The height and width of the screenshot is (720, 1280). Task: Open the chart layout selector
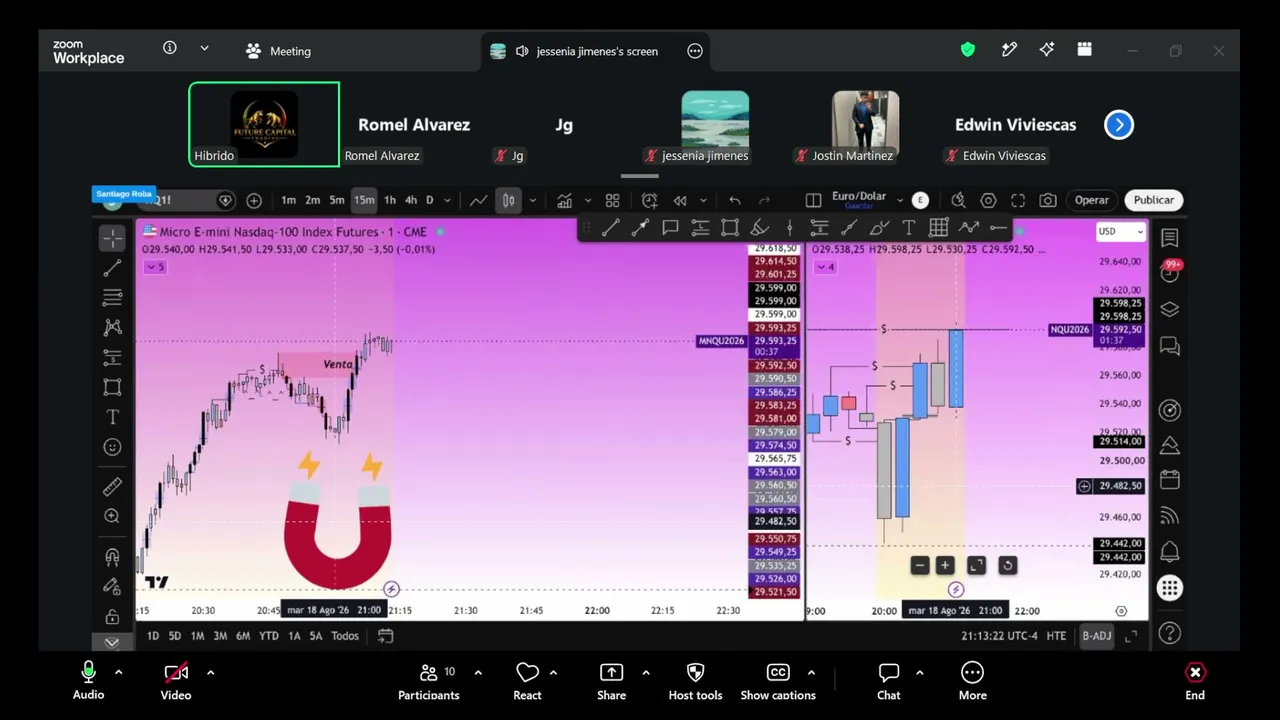pos(813,200)
